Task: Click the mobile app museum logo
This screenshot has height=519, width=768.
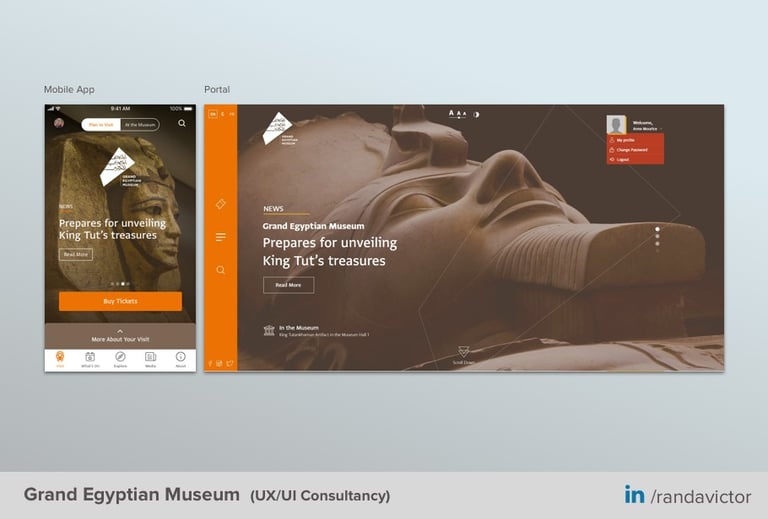Action: pyautogui.click(x=119, y=167)
